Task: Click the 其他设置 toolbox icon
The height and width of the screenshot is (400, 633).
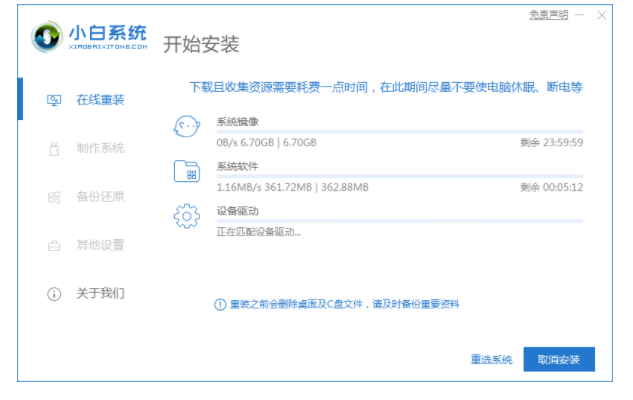Action: click(x=54, y=245)
